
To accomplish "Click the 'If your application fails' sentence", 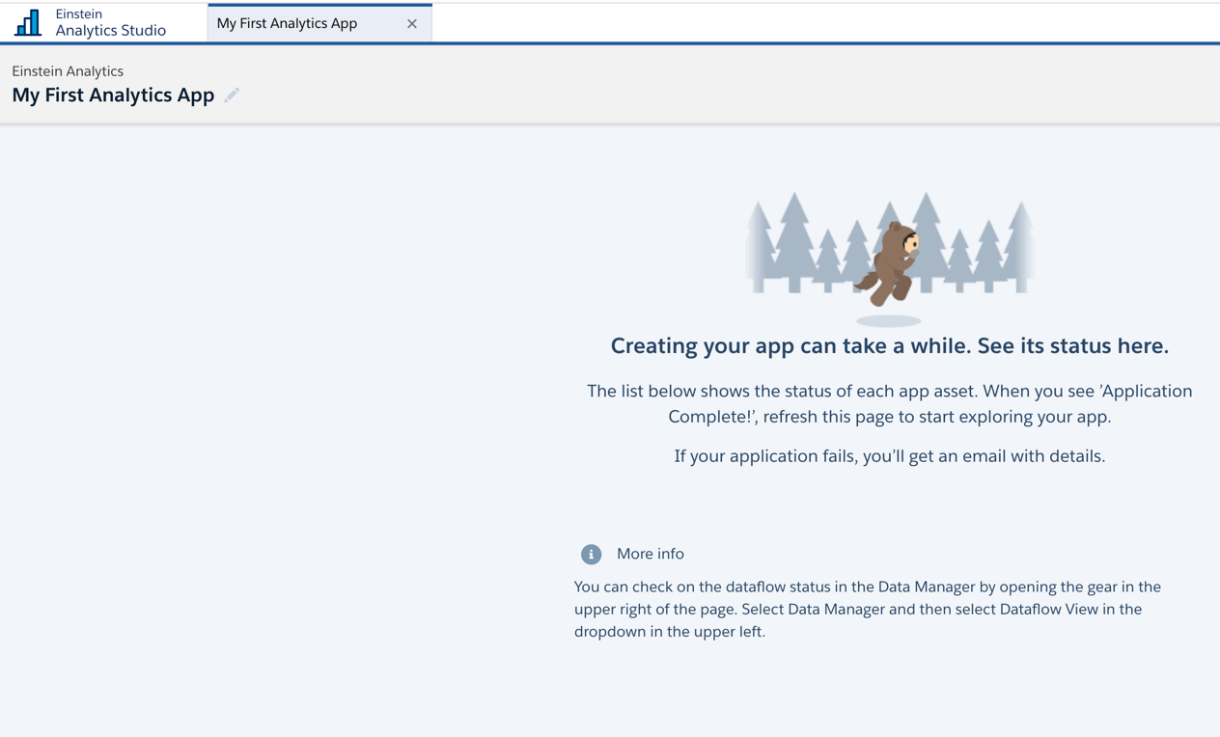I will [890, 456].
